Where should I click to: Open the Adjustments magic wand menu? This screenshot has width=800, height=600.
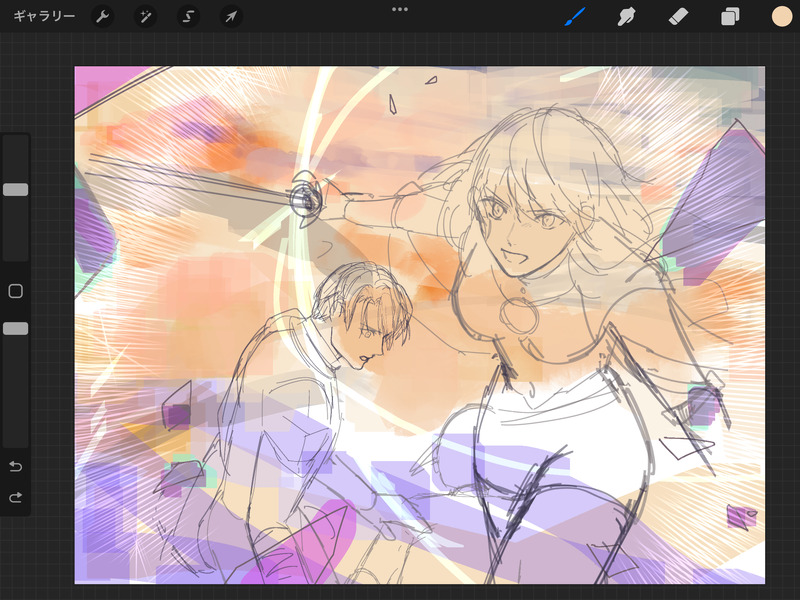coord(145,17)
